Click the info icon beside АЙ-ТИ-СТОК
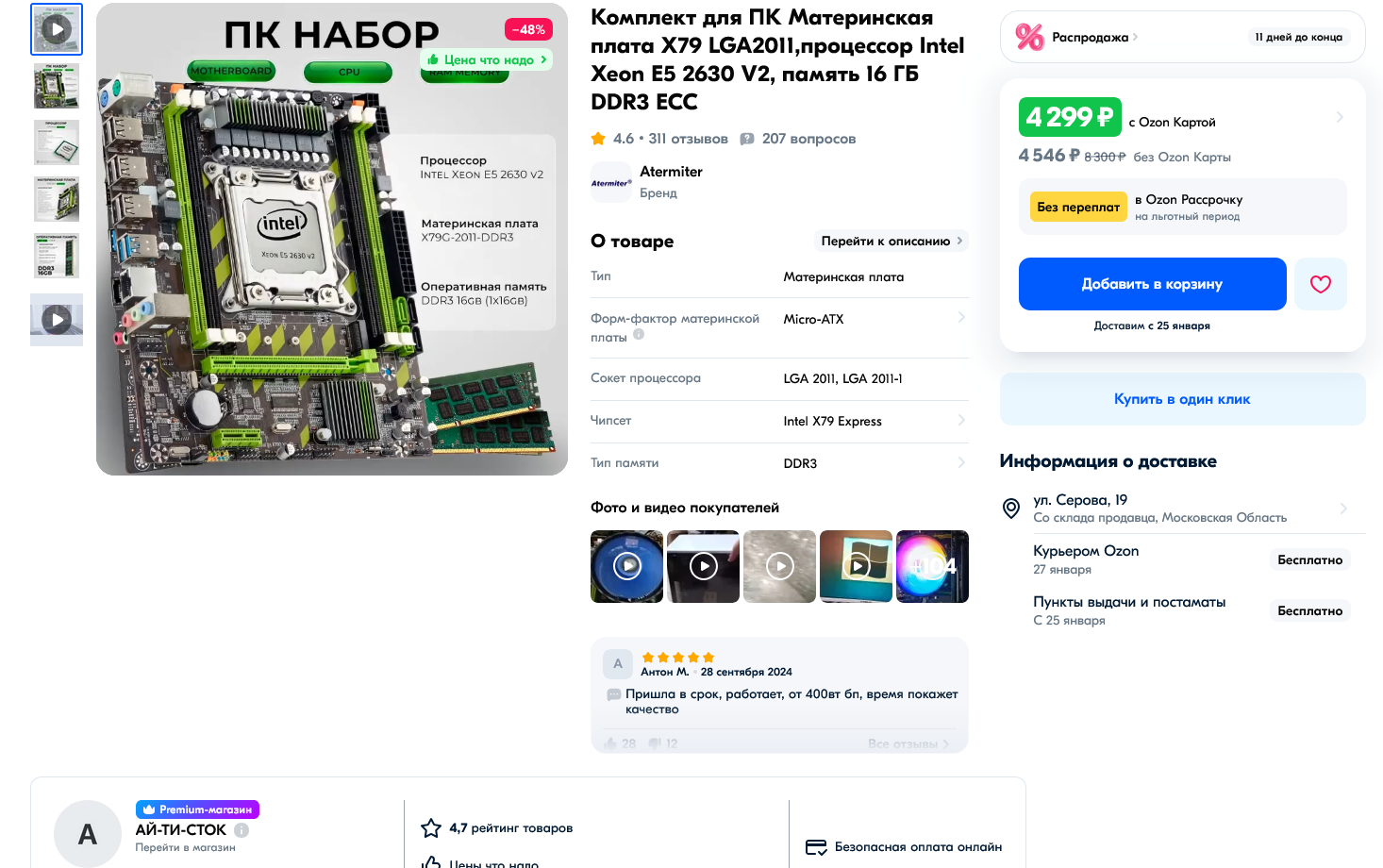The height and width of the screenshot is (868, 1383). pos(242,830)
